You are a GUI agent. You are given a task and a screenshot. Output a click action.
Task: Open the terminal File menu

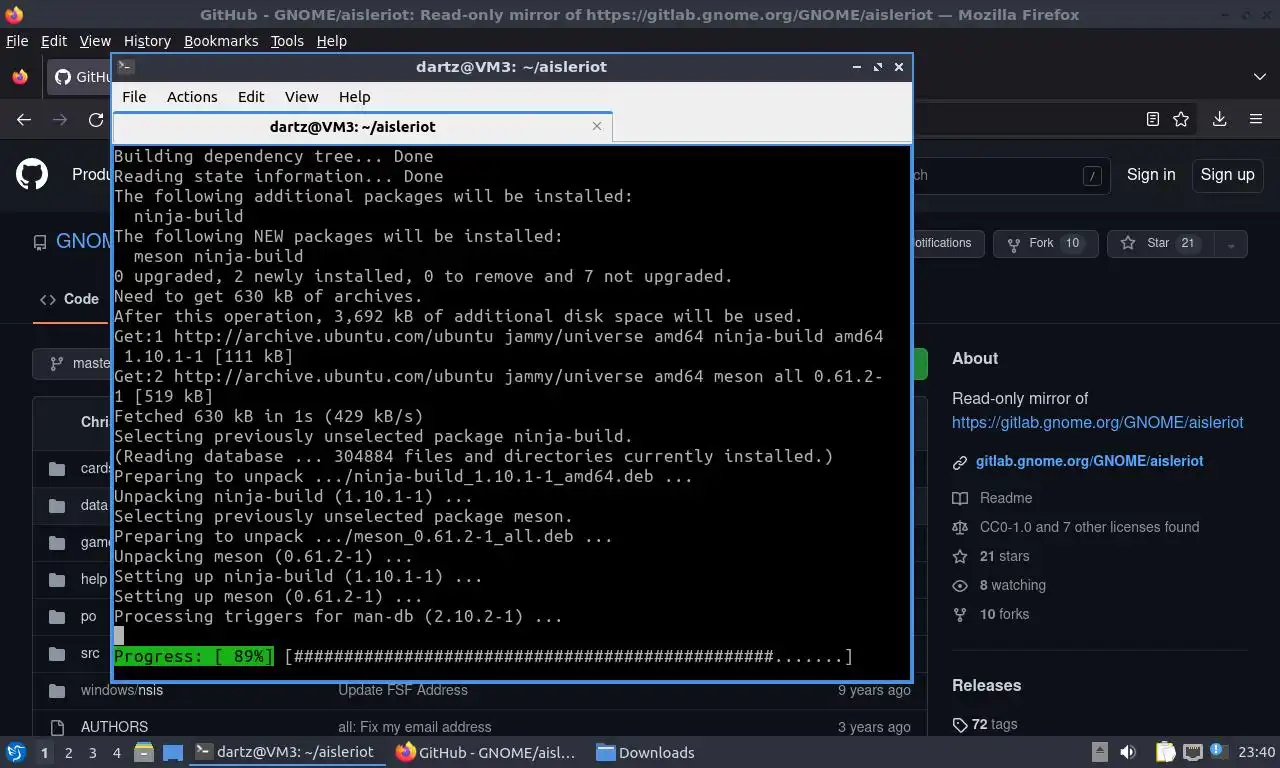pos(134,97)
